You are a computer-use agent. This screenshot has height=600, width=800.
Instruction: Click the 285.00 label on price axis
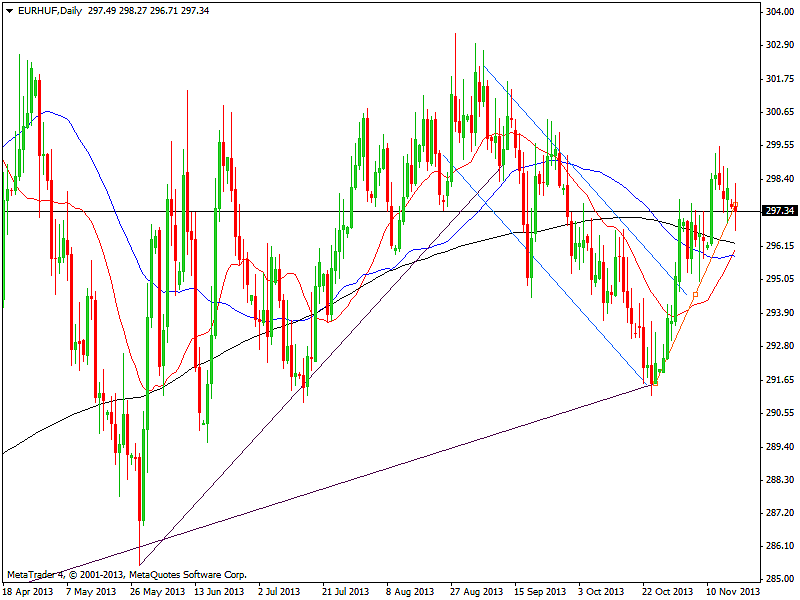tap(777, 579)
